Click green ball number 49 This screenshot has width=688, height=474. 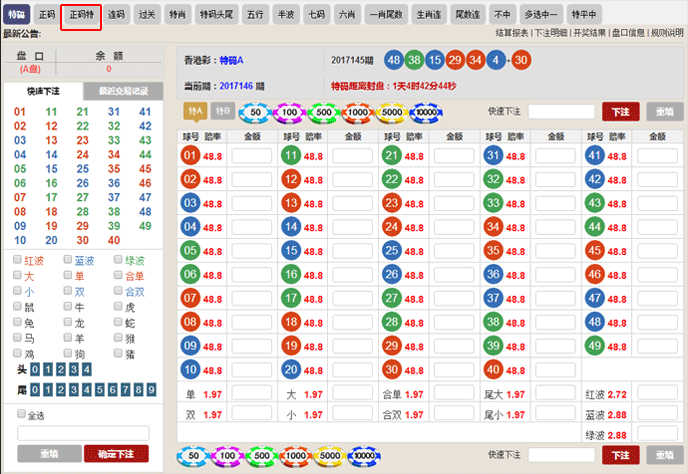pos(595,346)
